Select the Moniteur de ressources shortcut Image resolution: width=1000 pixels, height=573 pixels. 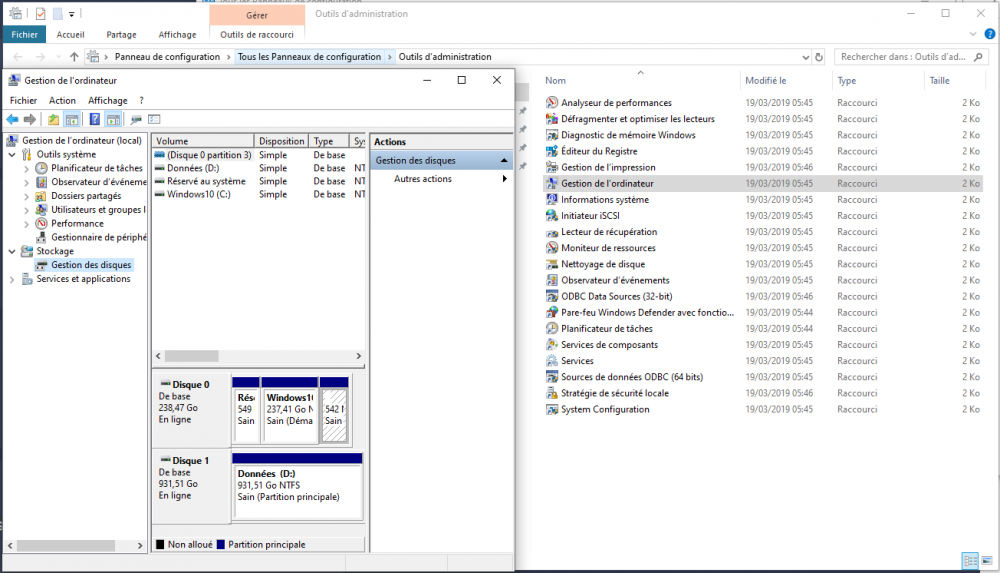click(x=608, y=248)
